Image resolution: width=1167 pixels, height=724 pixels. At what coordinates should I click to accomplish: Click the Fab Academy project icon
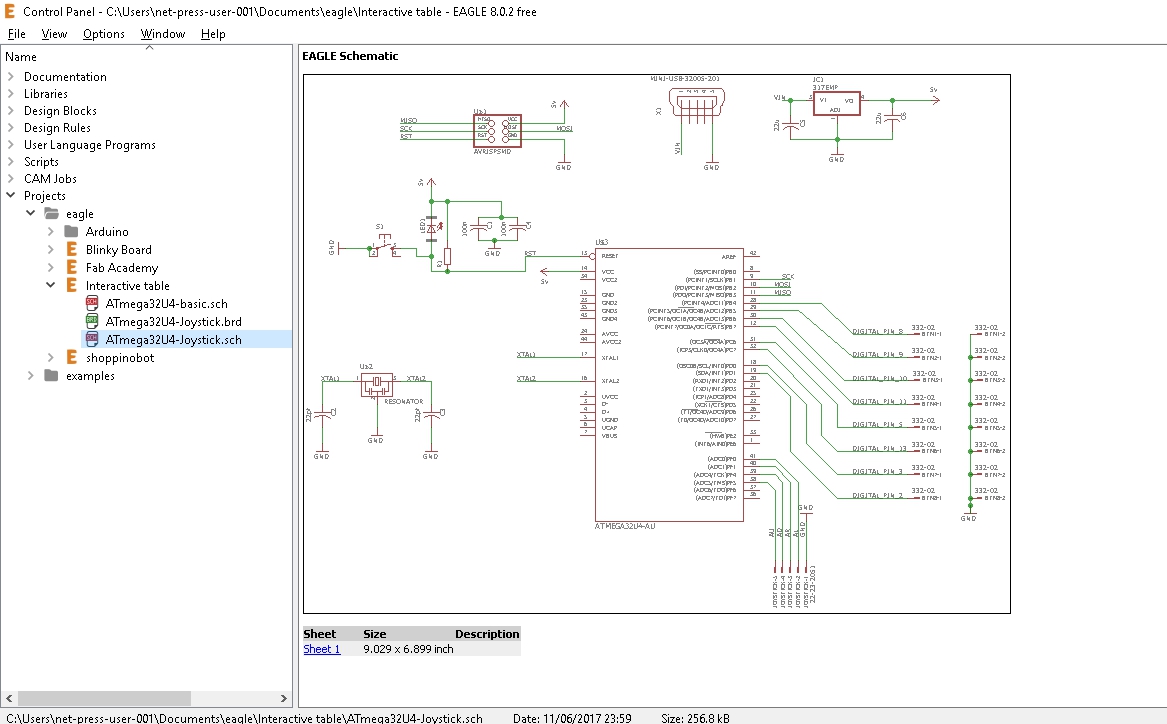71,268
